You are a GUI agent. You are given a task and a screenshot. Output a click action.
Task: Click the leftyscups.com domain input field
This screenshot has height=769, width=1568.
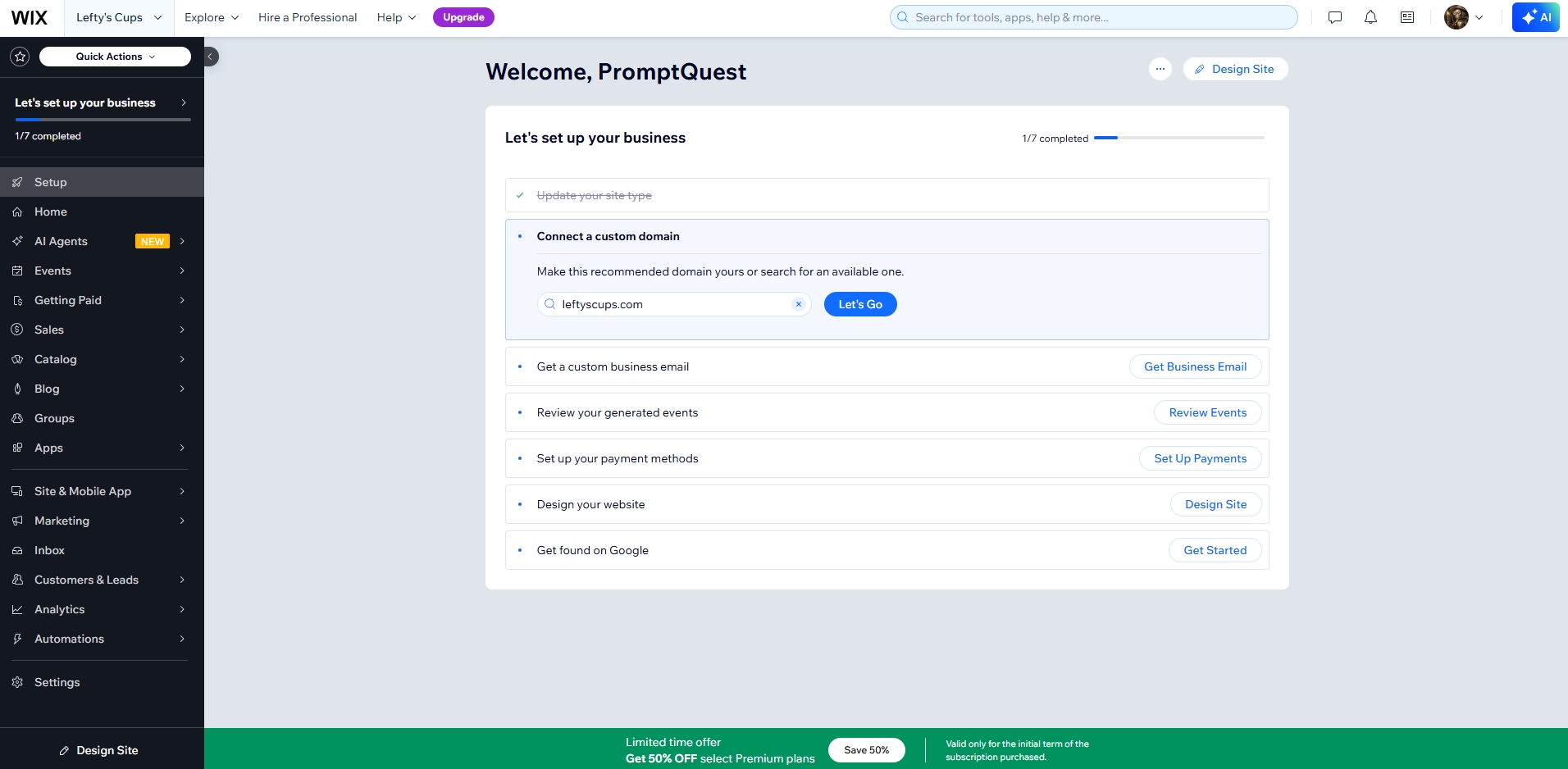click(x=672, y=304)
